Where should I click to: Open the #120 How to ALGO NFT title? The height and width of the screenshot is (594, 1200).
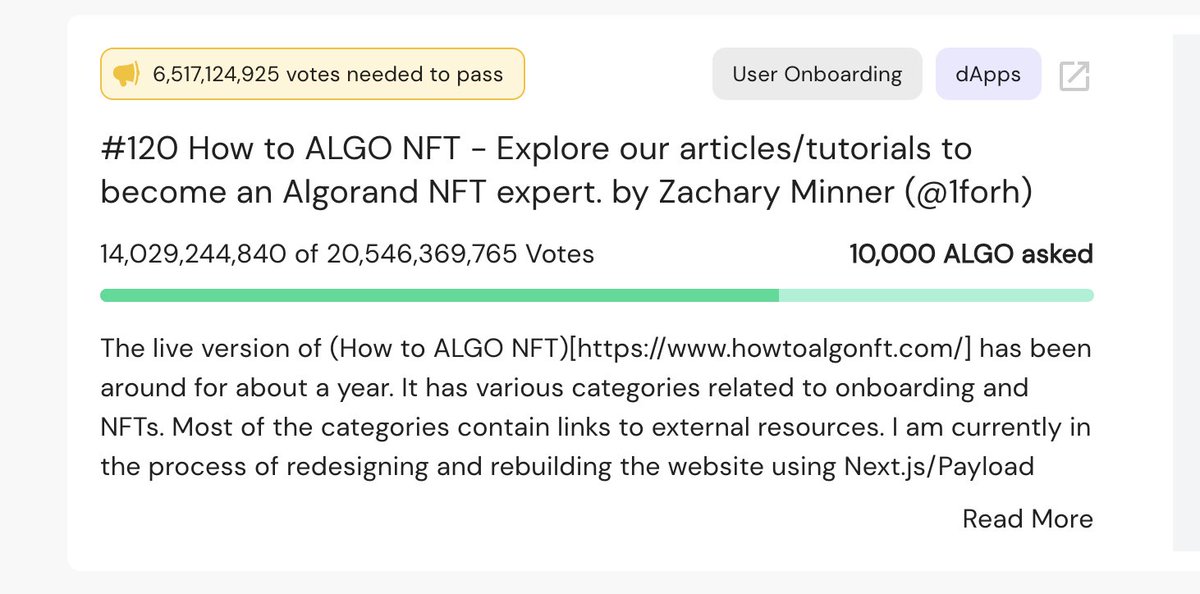click(566, 171)
